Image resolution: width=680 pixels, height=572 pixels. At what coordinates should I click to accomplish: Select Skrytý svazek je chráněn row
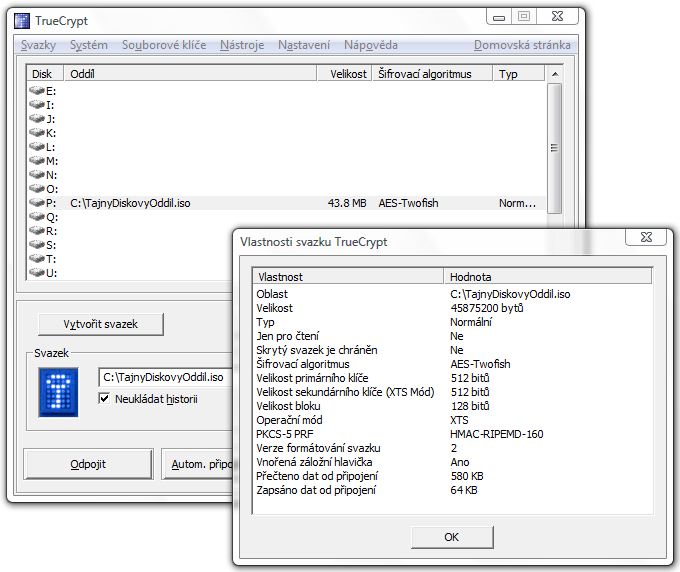click(452, 350)
